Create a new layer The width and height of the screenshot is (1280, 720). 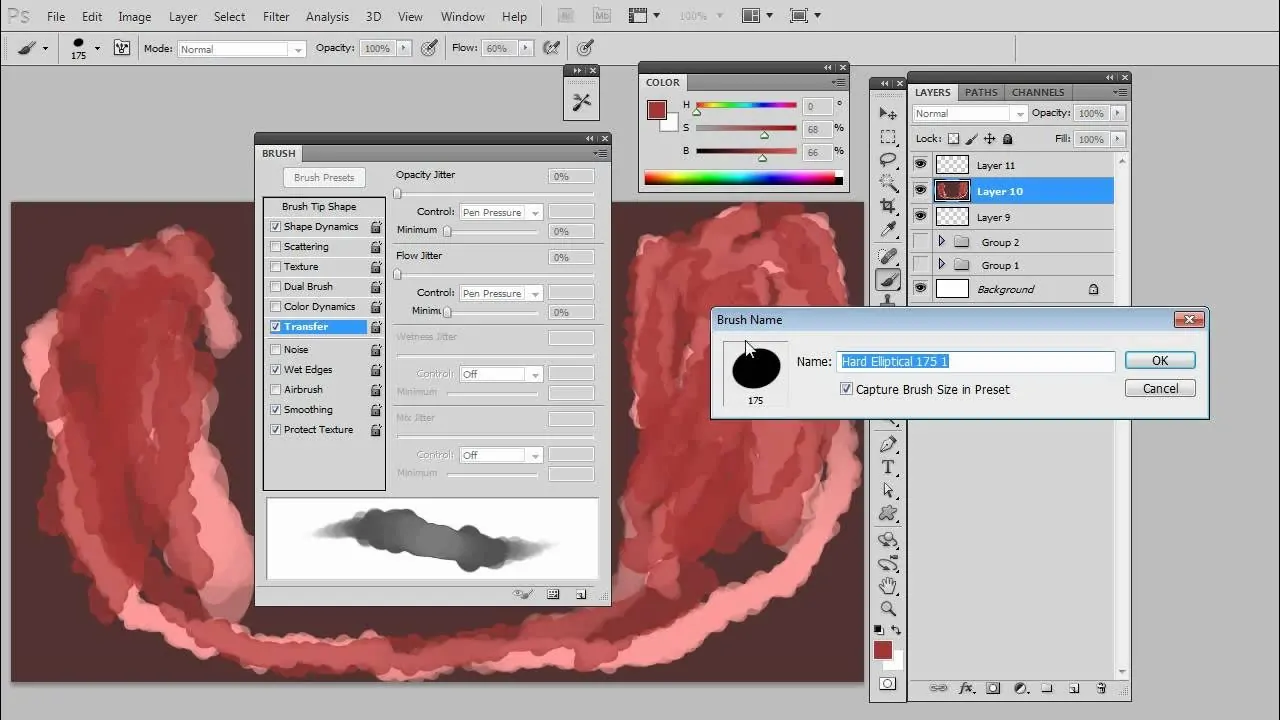[1074, 688]
